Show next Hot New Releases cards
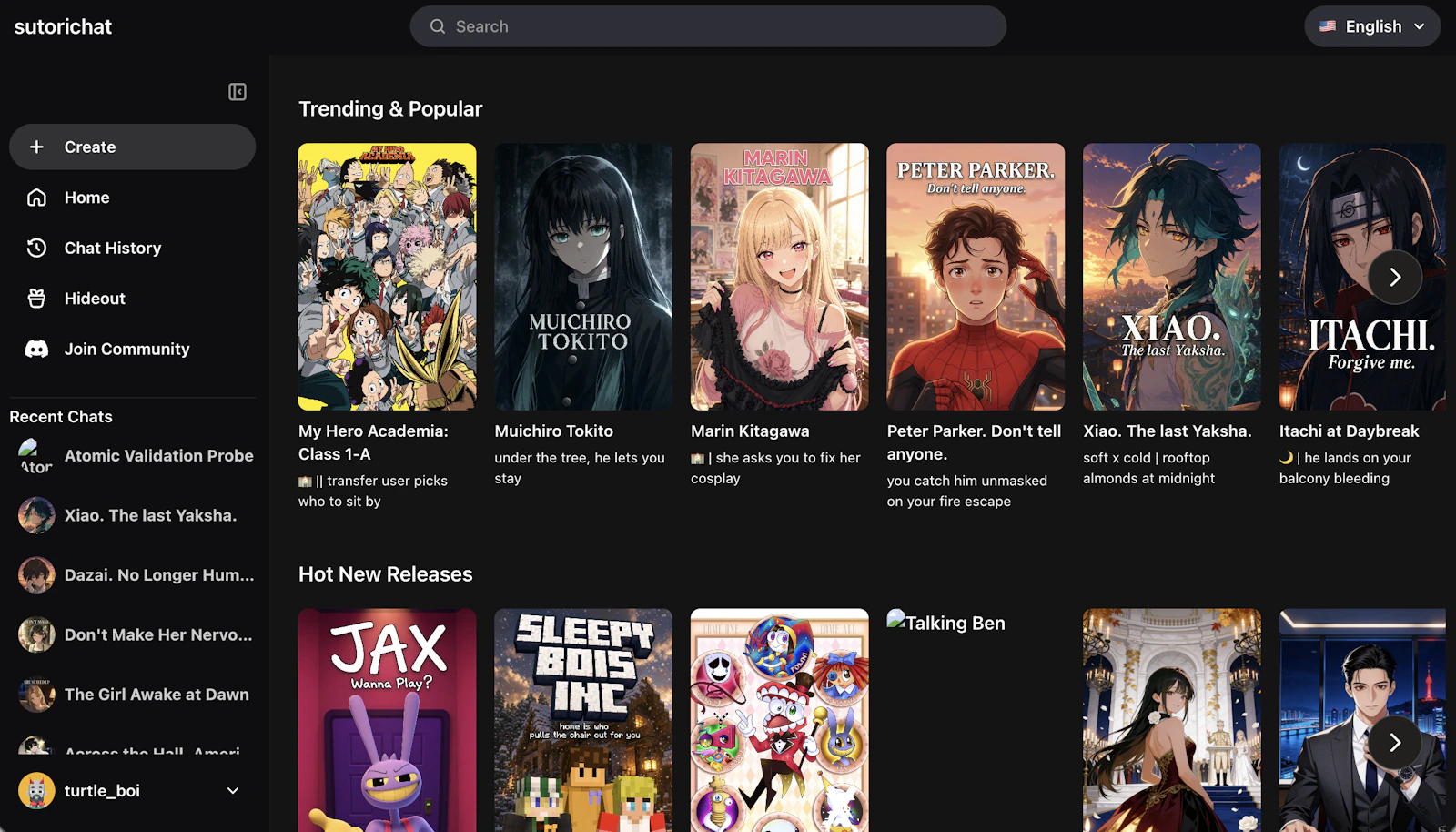 (x=1395, y=743)
